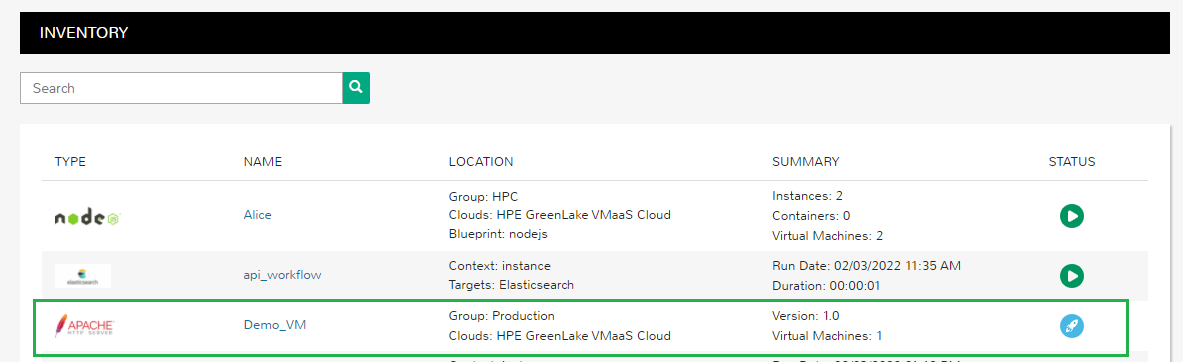Click the Node.js logo in Alice row

pyautogui.click(x=88, y=217)
